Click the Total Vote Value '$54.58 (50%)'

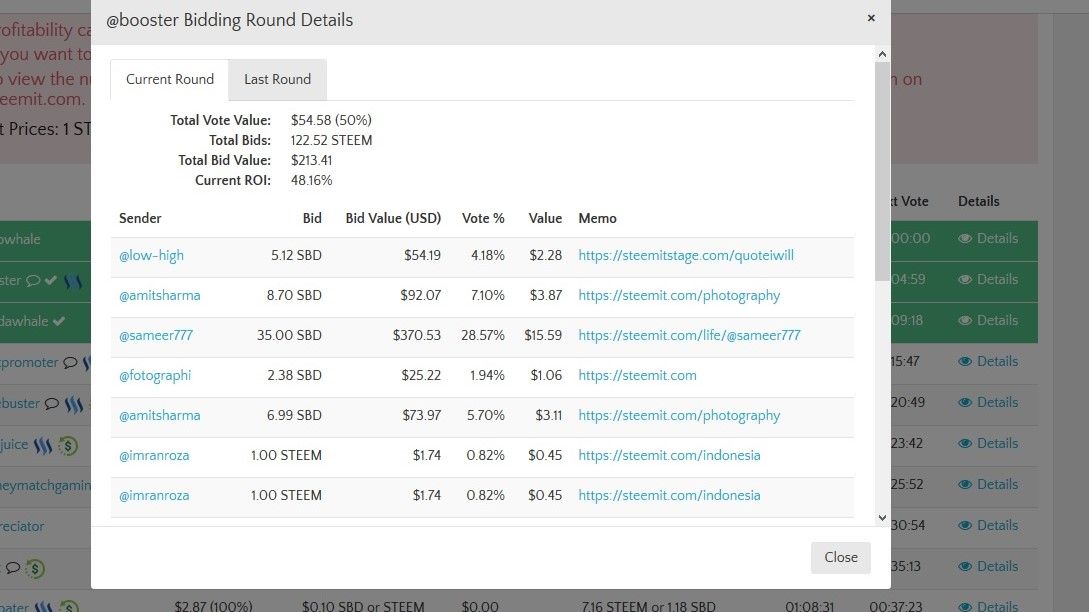tap(331, 120)
